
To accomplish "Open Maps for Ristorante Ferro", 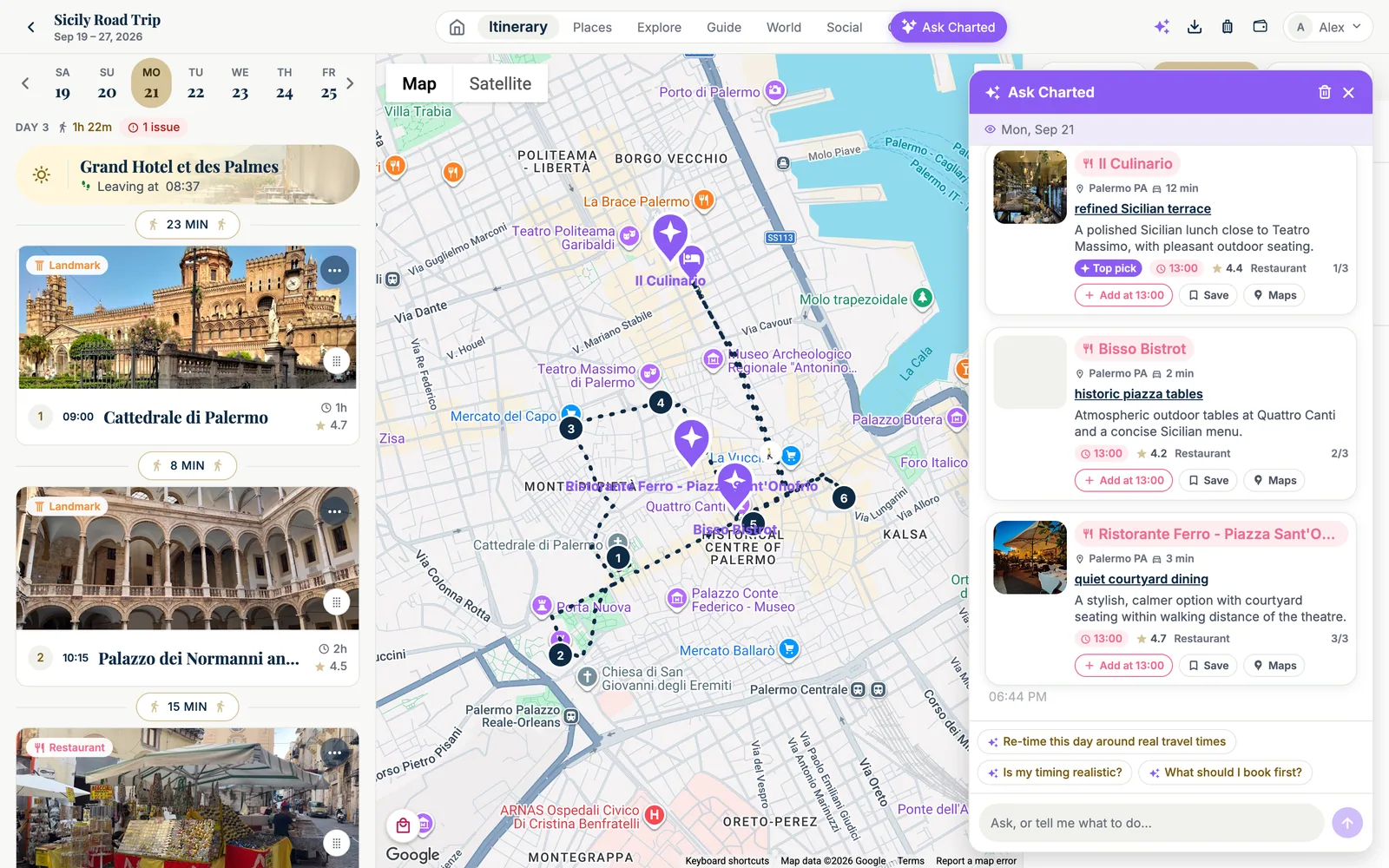I will click(1274, 666).
